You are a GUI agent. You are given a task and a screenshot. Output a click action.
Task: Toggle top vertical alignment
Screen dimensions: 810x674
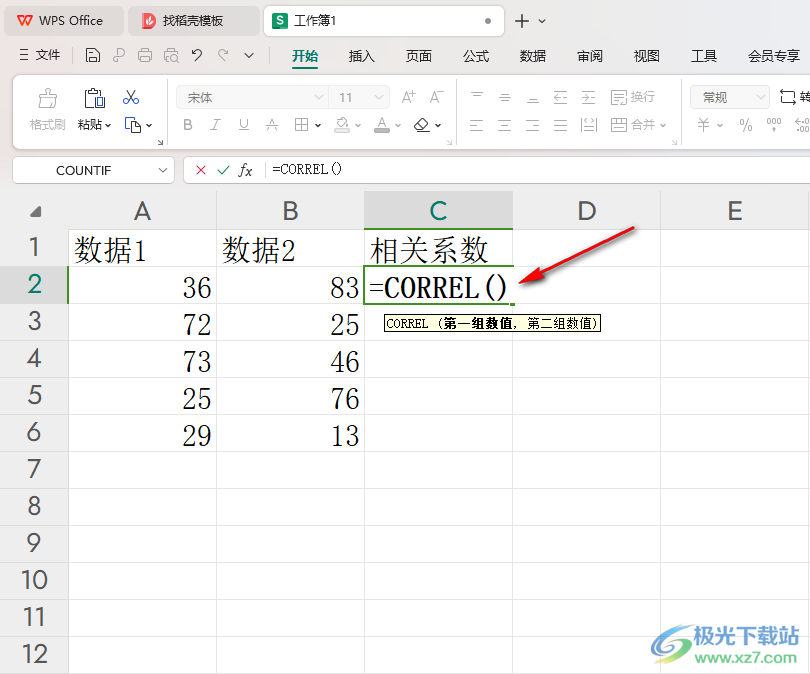pyautogui.click(x=477, y=97)
